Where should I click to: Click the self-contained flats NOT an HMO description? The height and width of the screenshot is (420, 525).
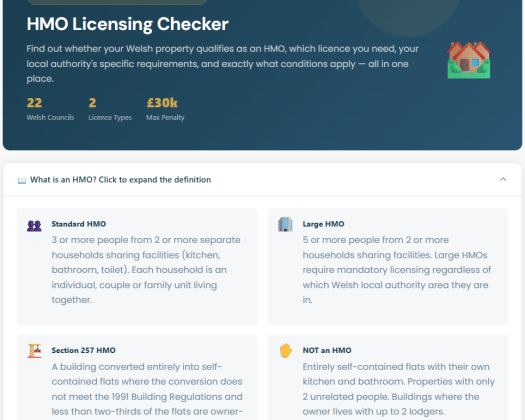pos(399,389)
